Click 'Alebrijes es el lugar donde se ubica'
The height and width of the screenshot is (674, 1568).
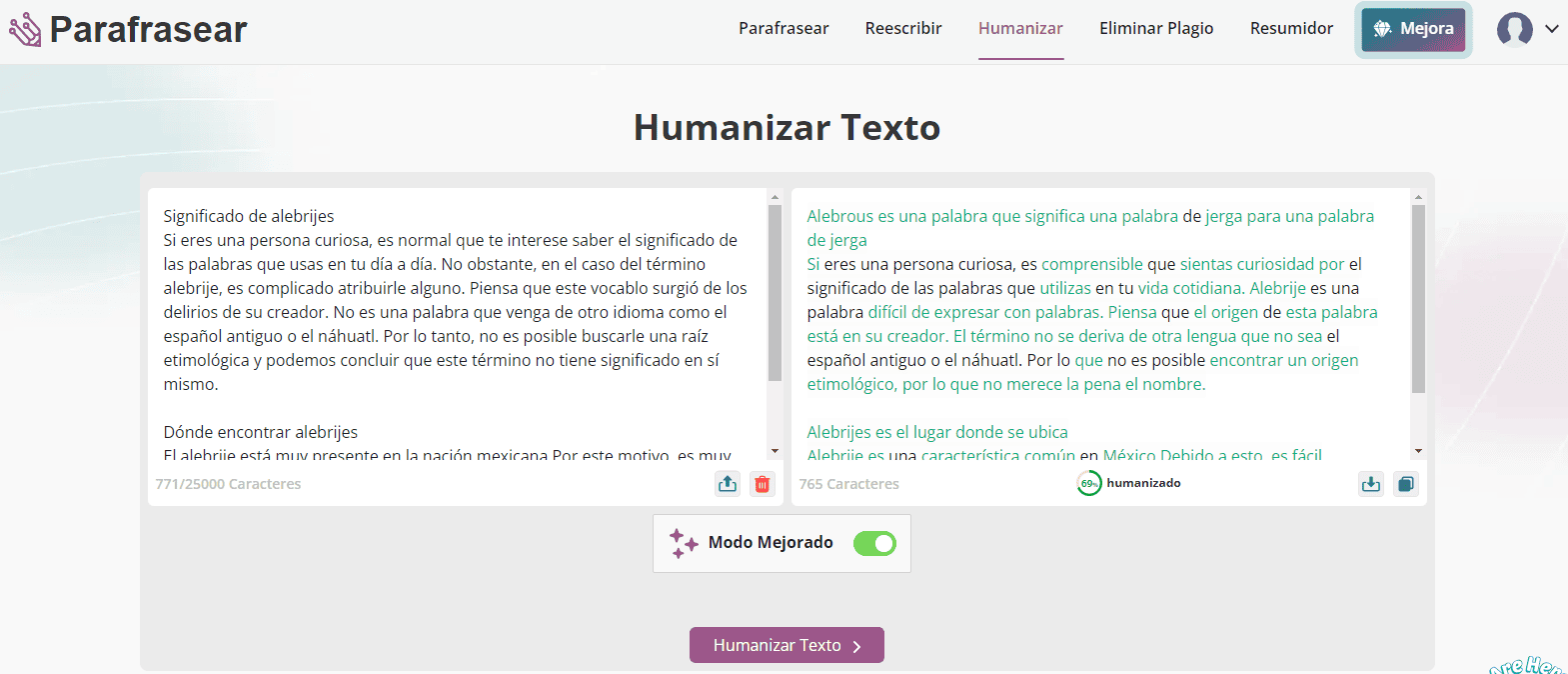coord(937,432)
